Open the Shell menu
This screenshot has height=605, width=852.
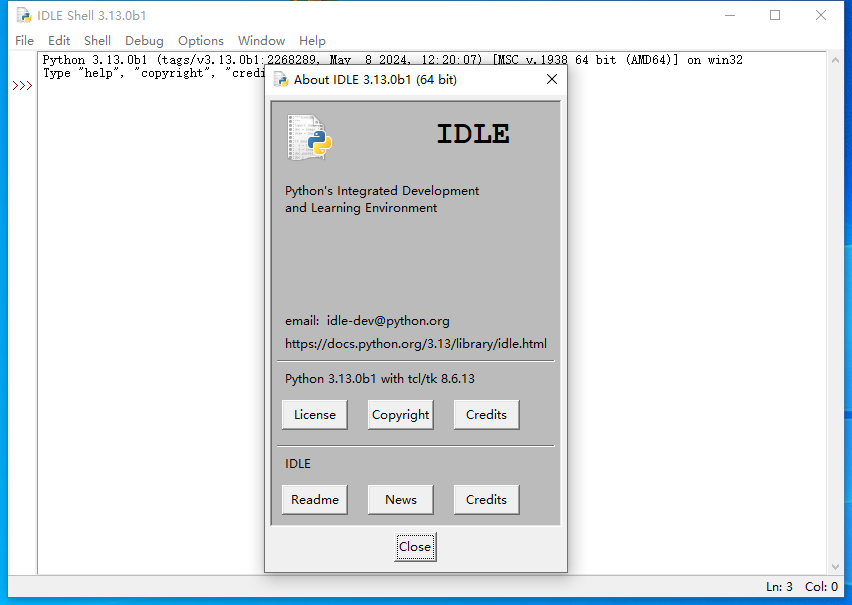point(97,41)
